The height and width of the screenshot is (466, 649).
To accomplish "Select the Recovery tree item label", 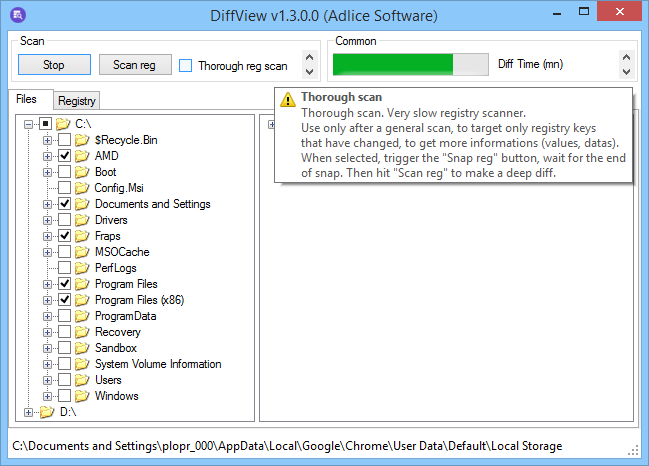I will [x=118, y=331].
